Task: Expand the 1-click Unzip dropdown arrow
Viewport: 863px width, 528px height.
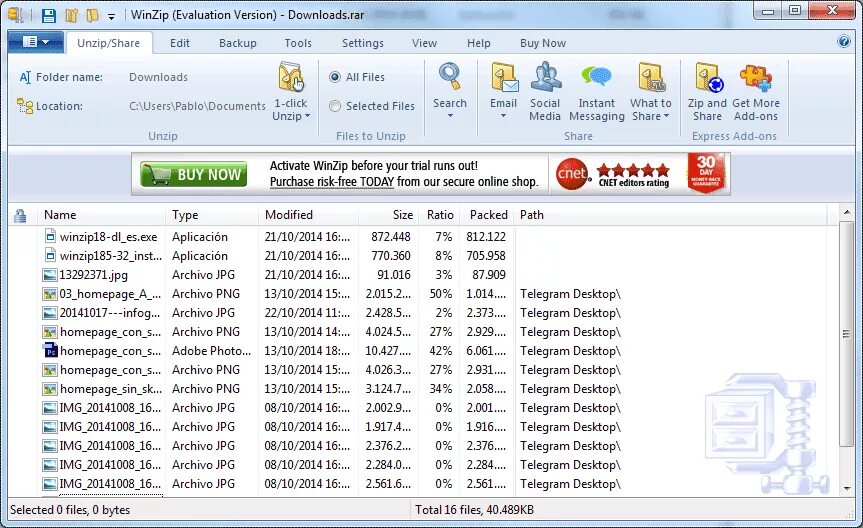Action: [x=307, y=116]
